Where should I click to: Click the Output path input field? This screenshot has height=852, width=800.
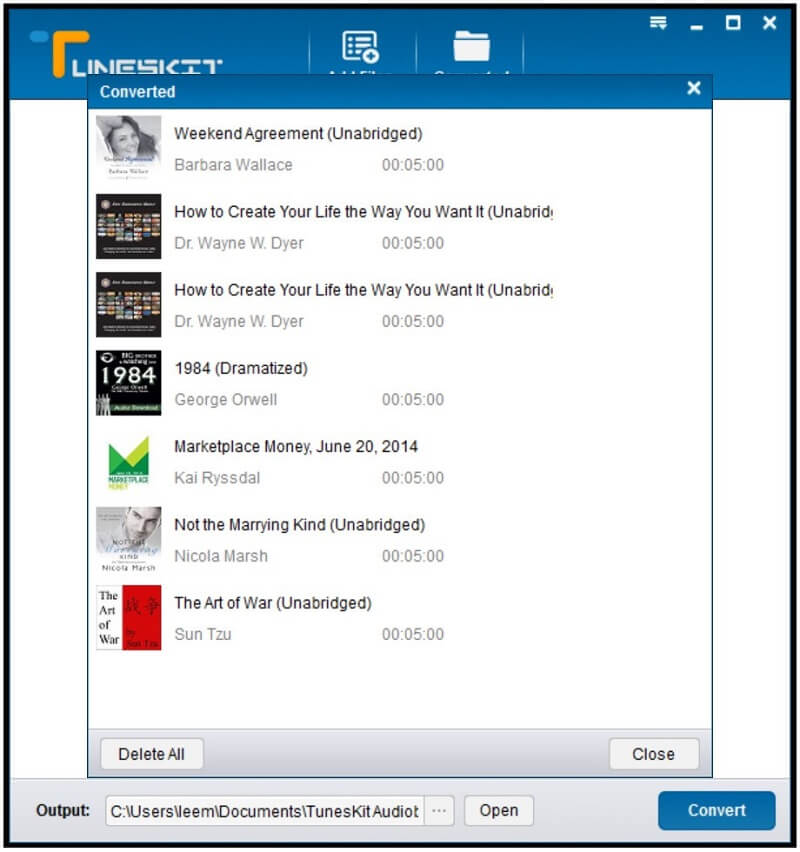[265, 811]
